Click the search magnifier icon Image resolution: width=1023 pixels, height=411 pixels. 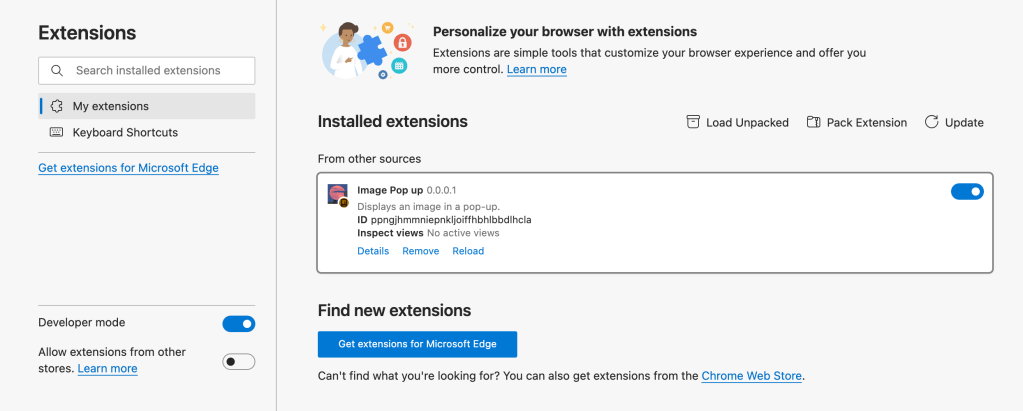(57, 71)
